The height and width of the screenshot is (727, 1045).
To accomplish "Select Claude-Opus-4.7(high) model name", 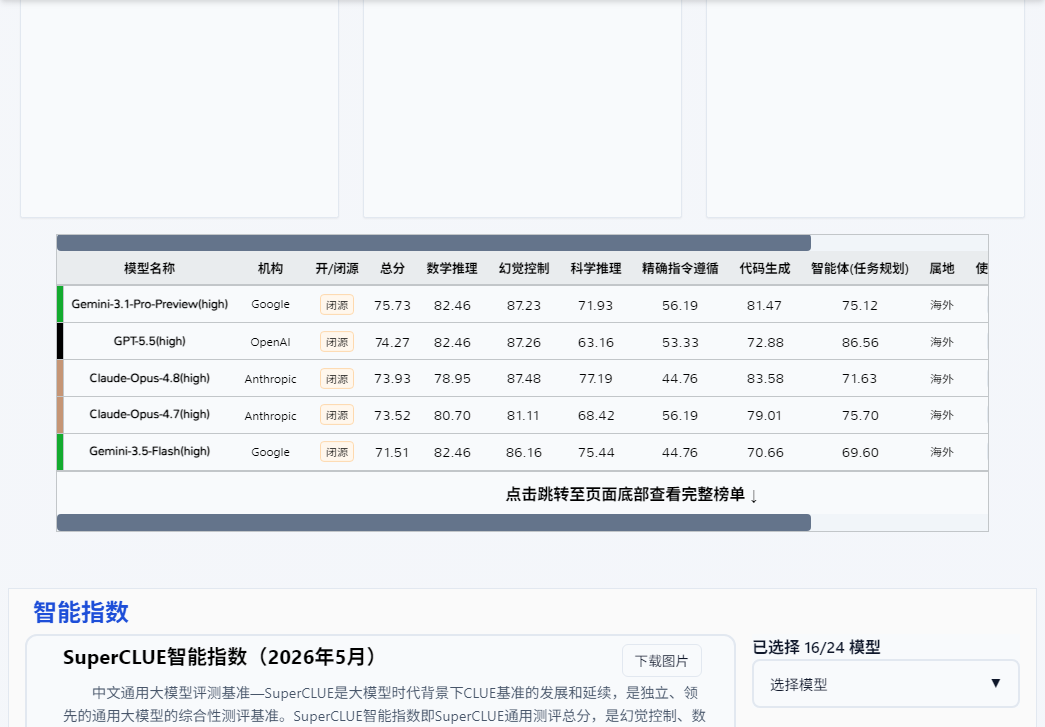I will [149, 414].
